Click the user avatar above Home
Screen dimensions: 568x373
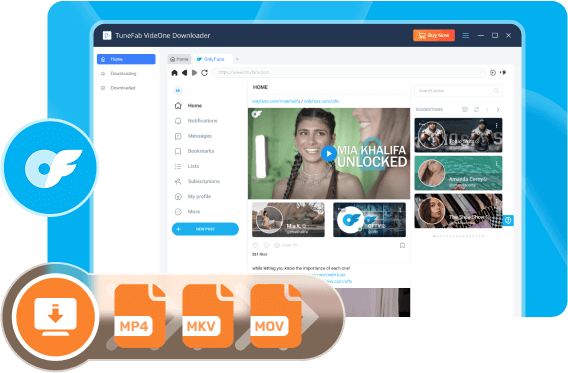[178, 91]
